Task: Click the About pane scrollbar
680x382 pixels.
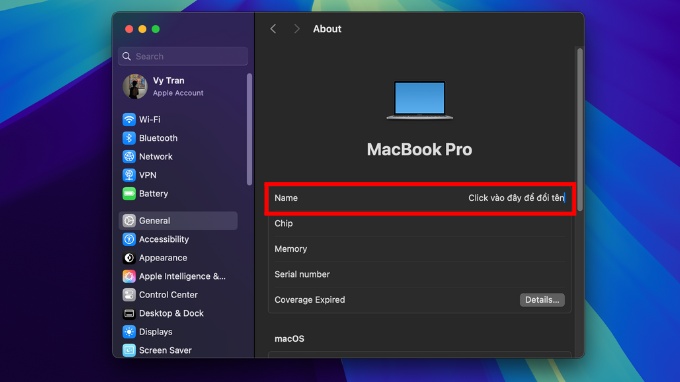Action: (580, 129)
